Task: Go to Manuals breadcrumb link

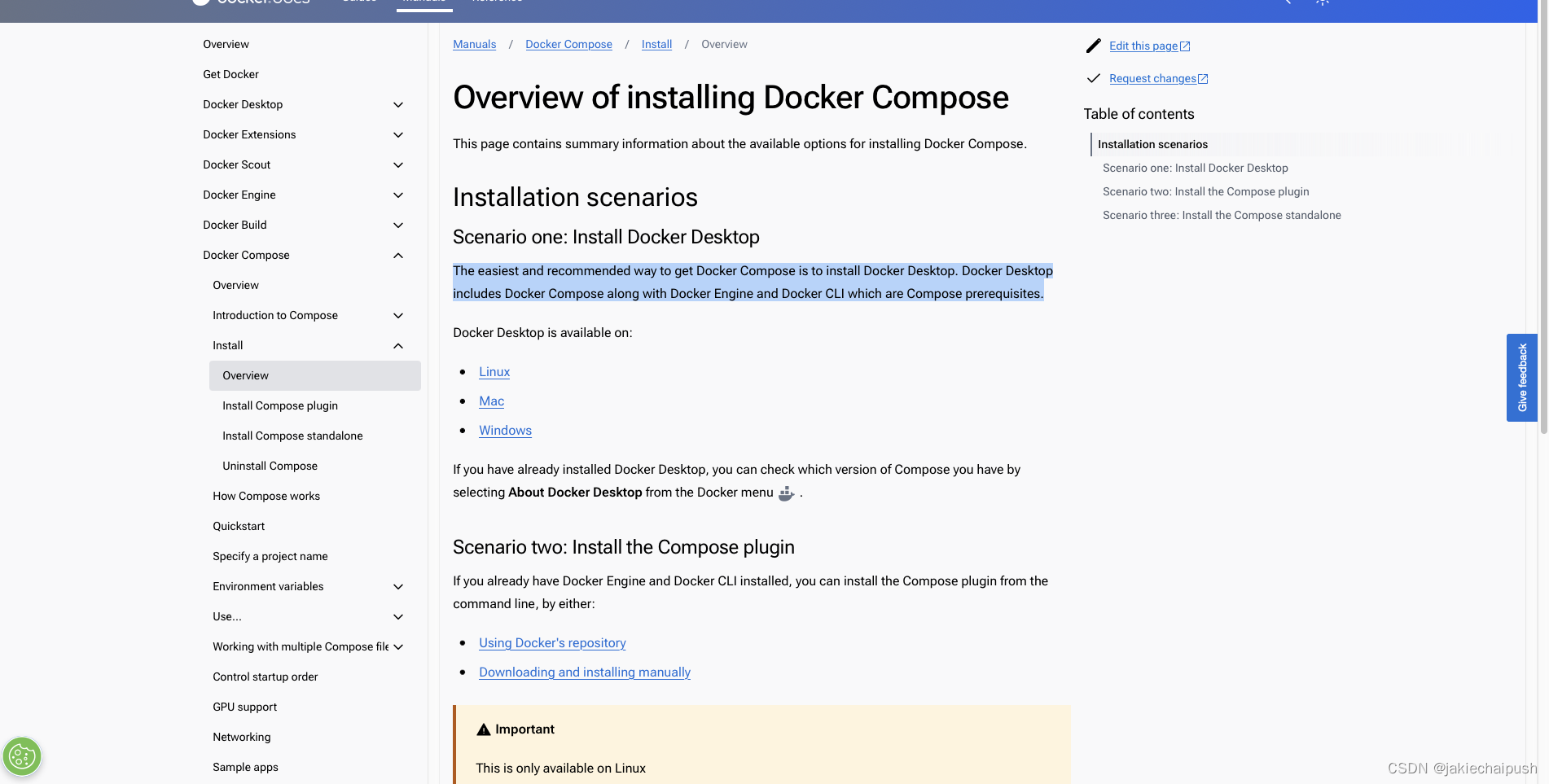Action: click(474, 44)
